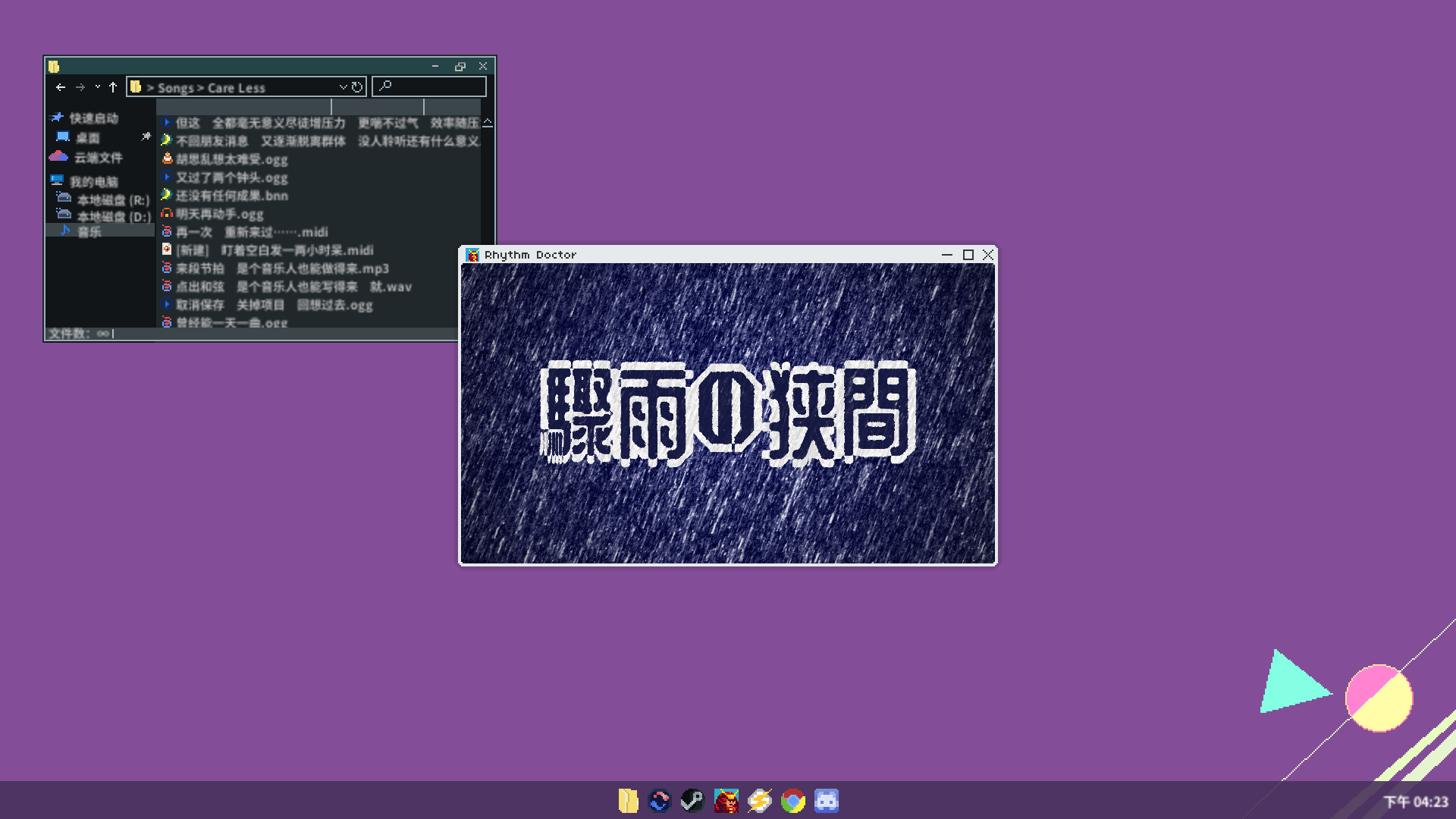Click the back arrow in file explorer
Viewport: 1456px width, 819px height.
point(61,87)
